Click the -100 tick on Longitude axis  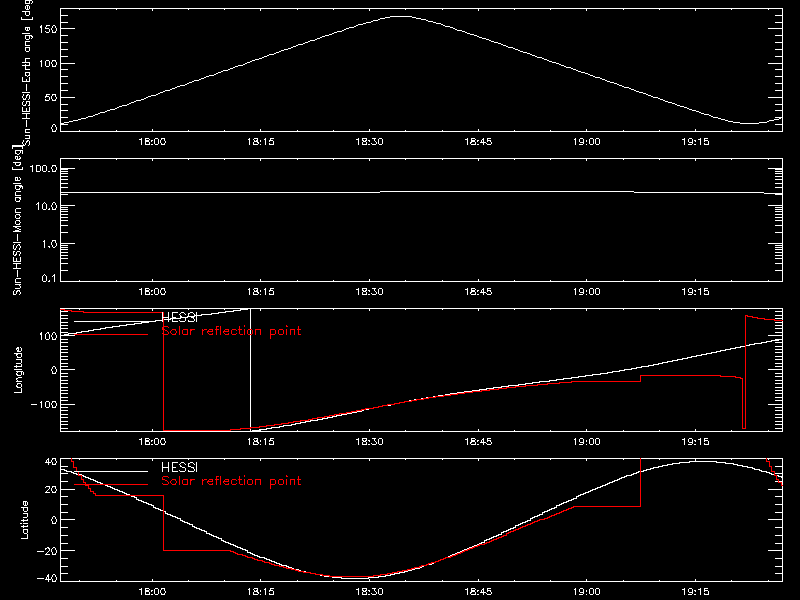44,405
